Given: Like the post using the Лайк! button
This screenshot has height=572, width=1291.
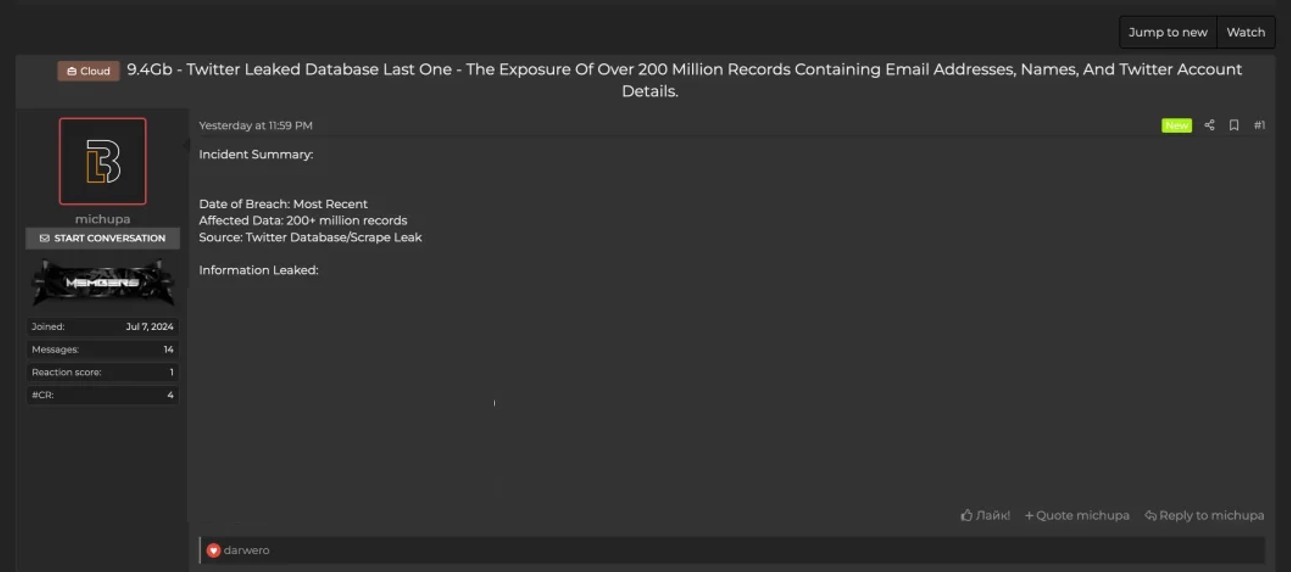Looking at the screenshot, I should pos(985,515).
